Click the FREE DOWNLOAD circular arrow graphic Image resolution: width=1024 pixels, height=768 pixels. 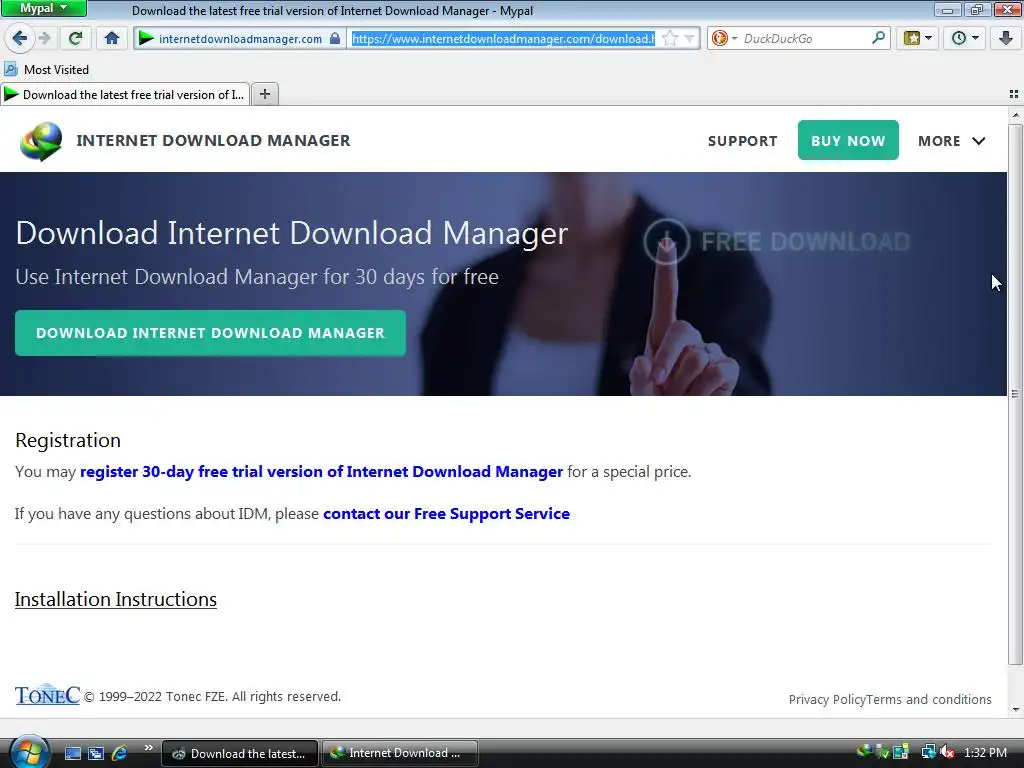(666, 242)
